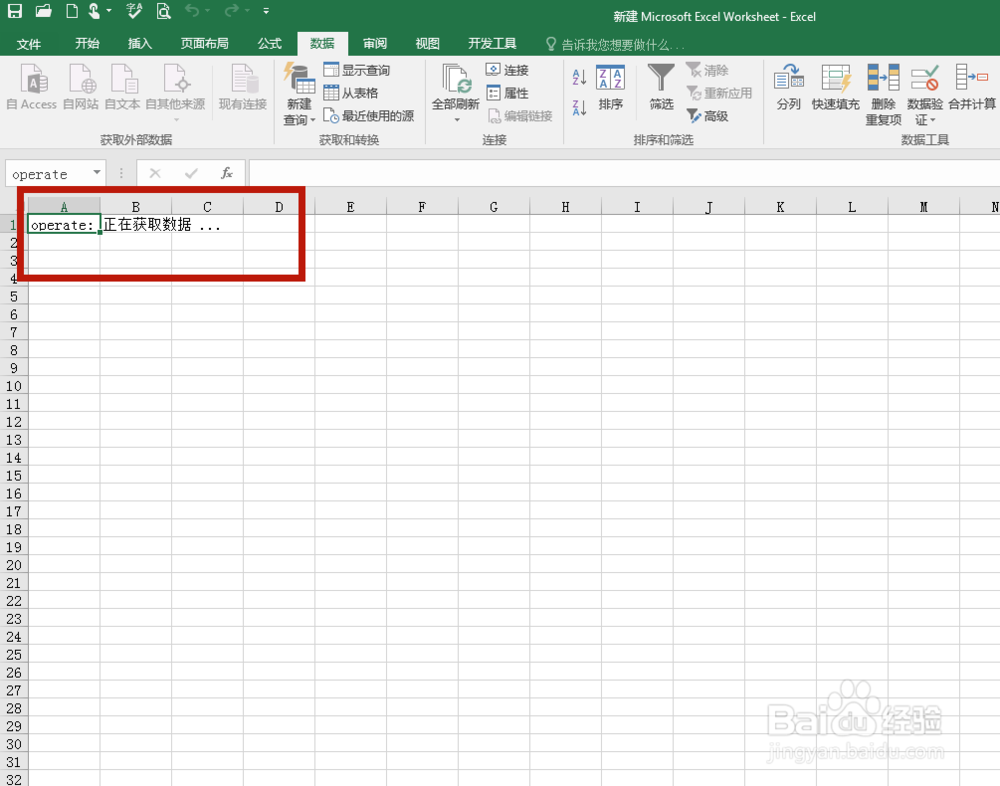Screen dimensions: 1000x786
Task: Create a new blank workbook icon
Action: (x=72, y=11)
